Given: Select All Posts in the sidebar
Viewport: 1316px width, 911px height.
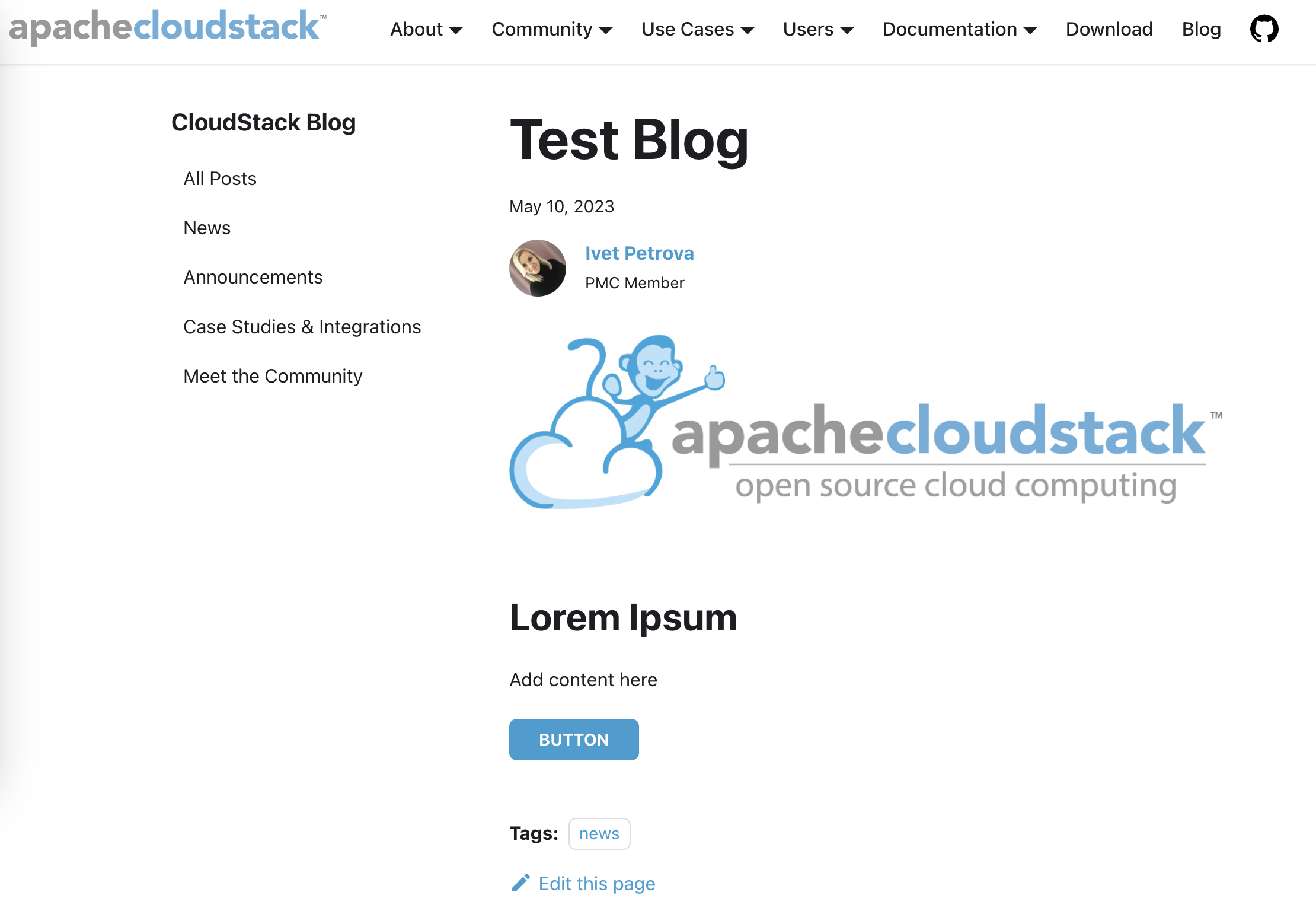Looking at the screenshot, I should click(x=220, y=179).
